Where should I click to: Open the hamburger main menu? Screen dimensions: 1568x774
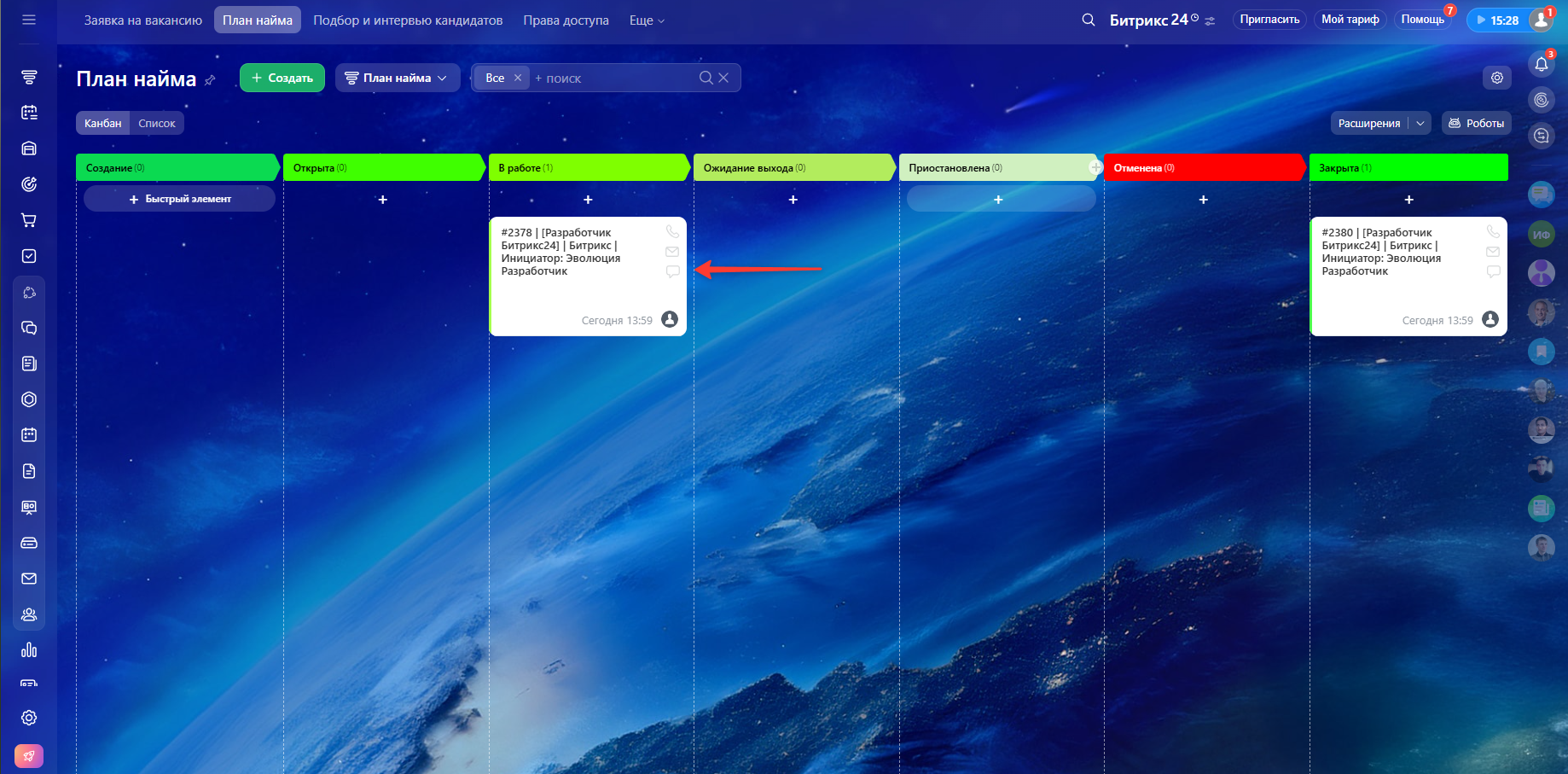point(29,20)
